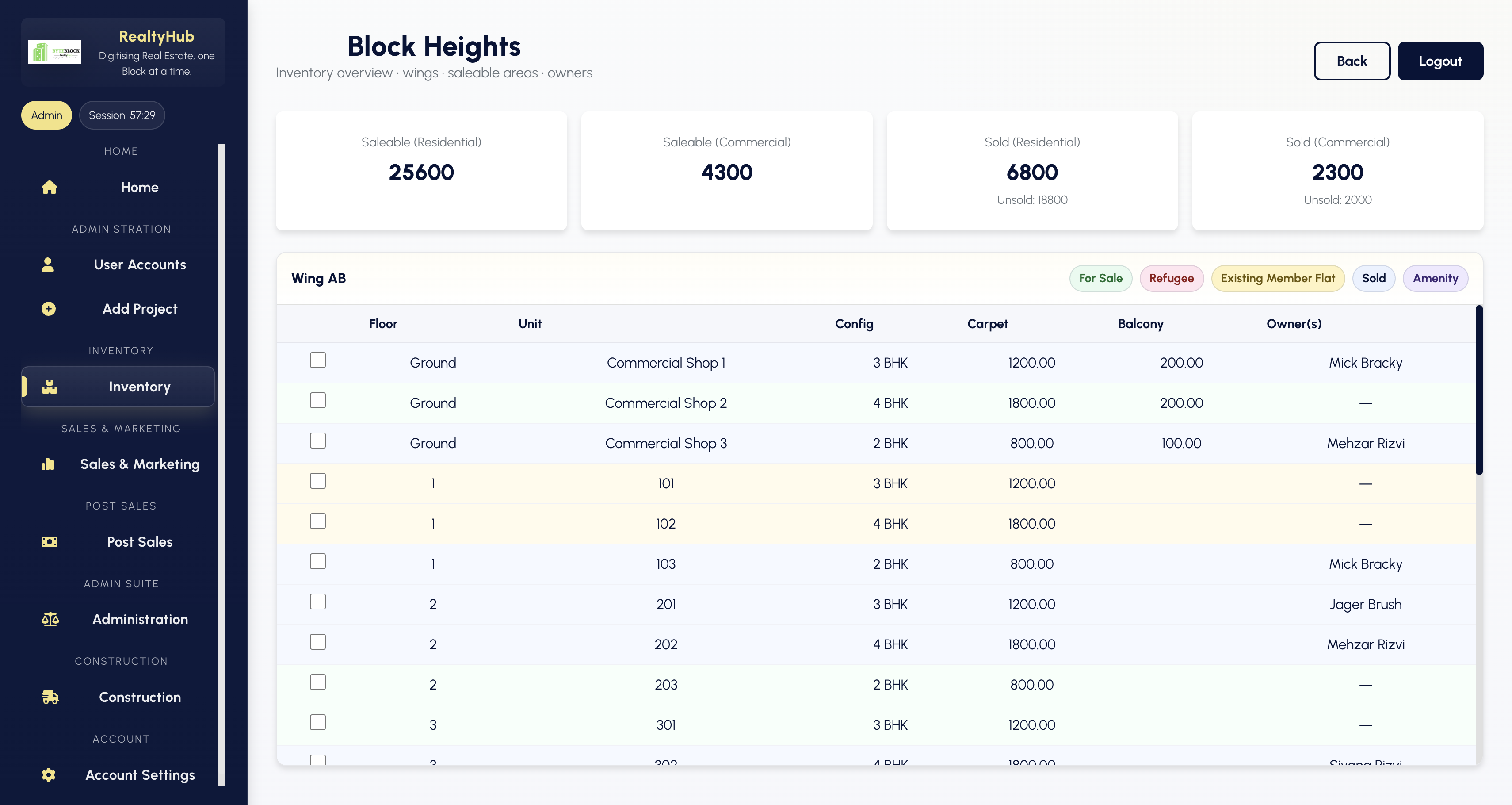Click the Back button
This screenshot has width=1512, height=805.
click(x=1351, y=61)
